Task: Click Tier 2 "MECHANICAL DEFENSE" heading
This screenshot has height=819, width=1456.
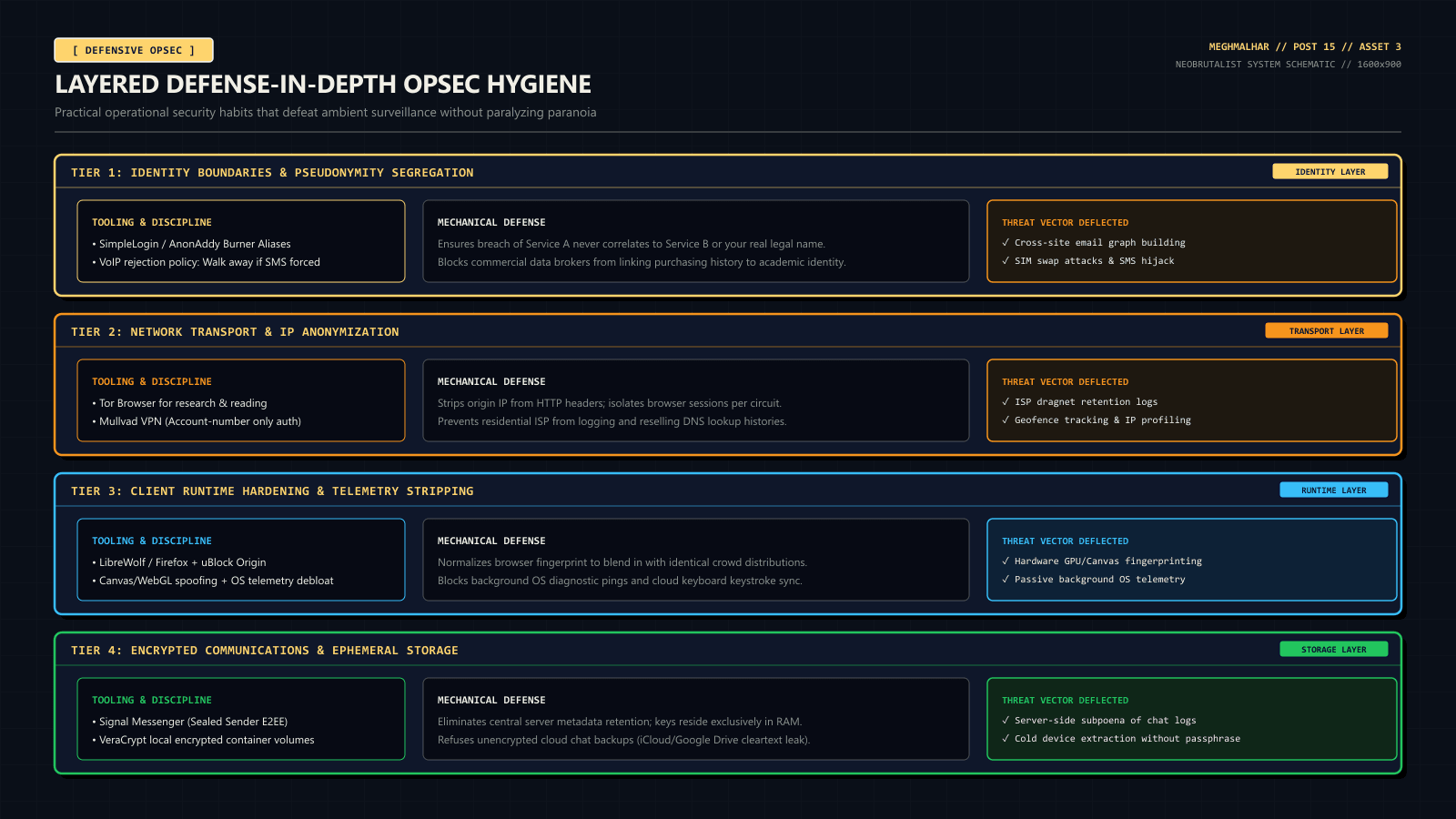Action: (491, 382)
